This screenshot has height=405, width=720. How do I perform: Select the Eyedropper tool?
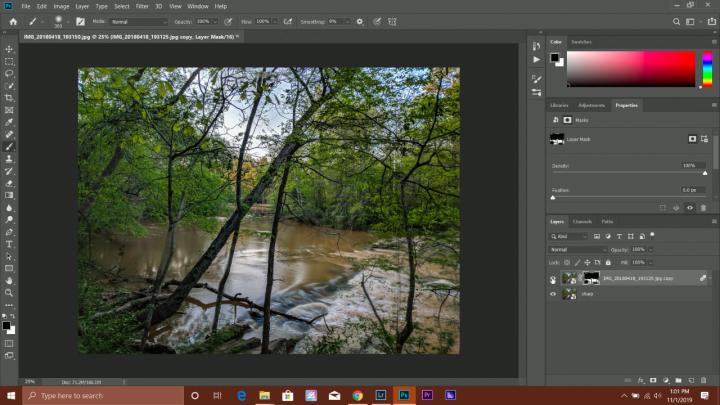(x=9, y=122)
